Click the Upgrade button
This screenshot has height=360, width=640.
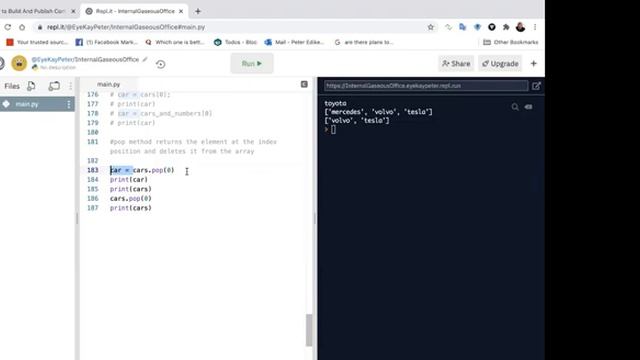[500, 64]
